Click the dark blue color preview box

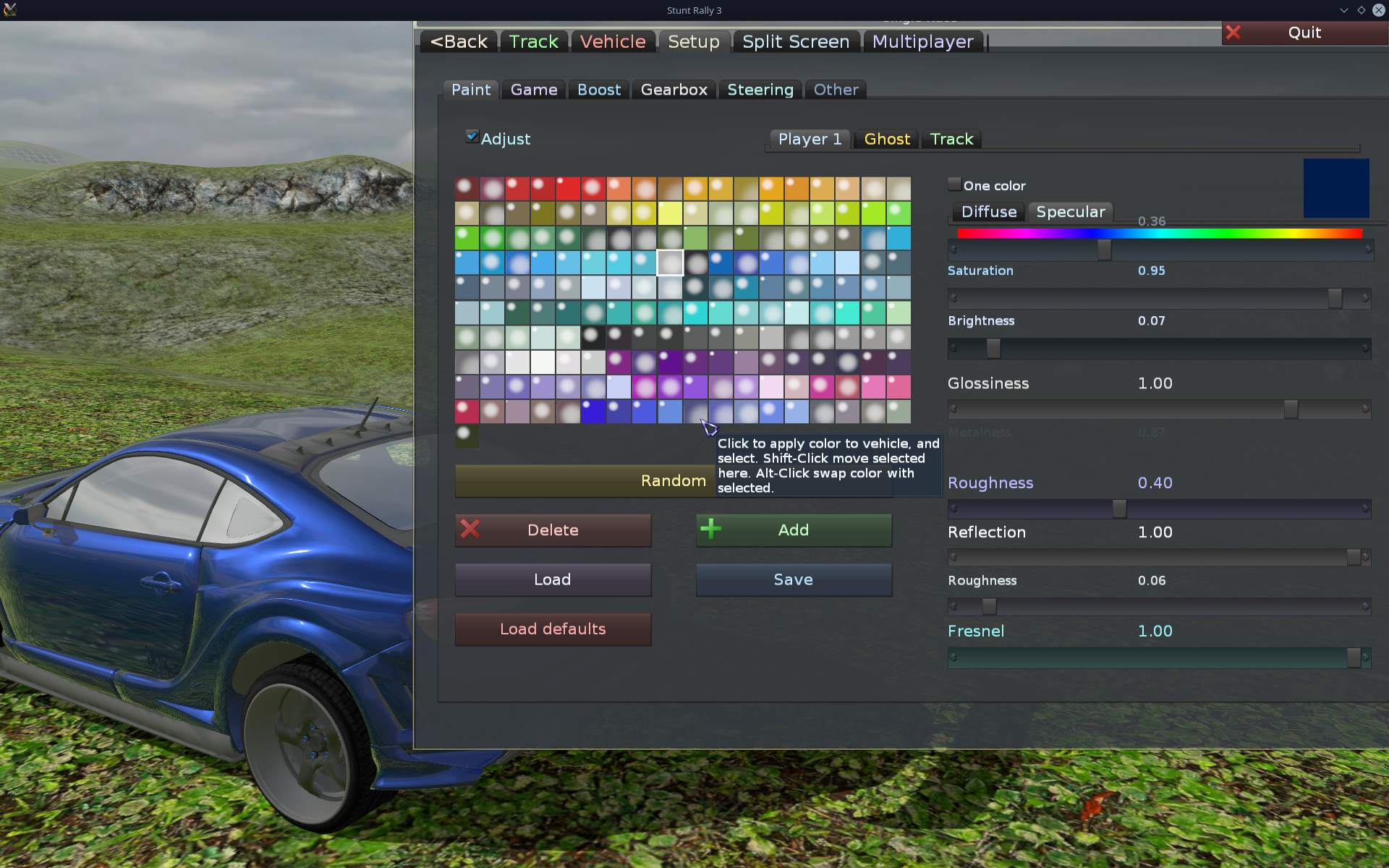(x=1335, y=188)
